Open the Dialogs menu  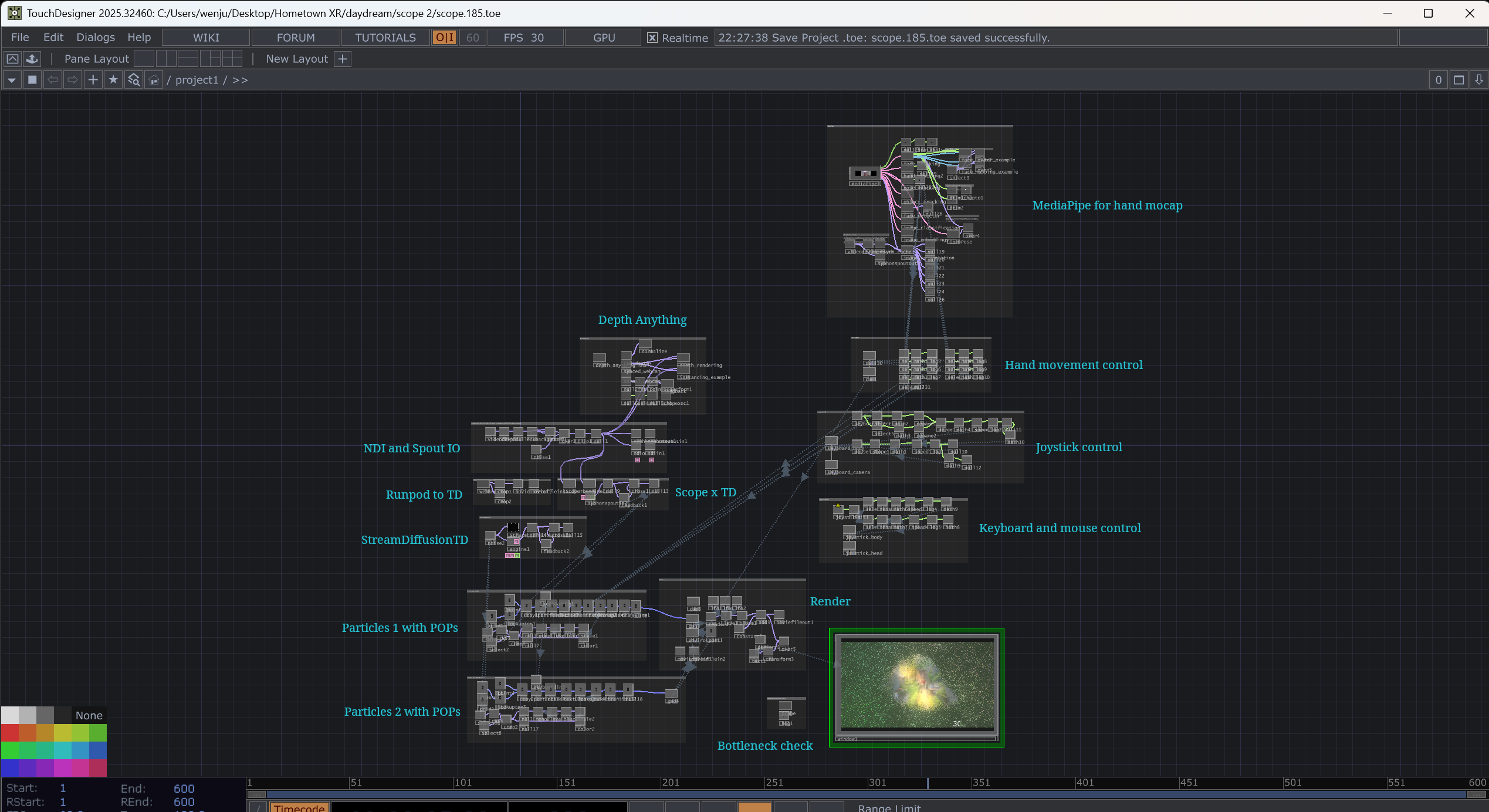click(x=96, y=38)
